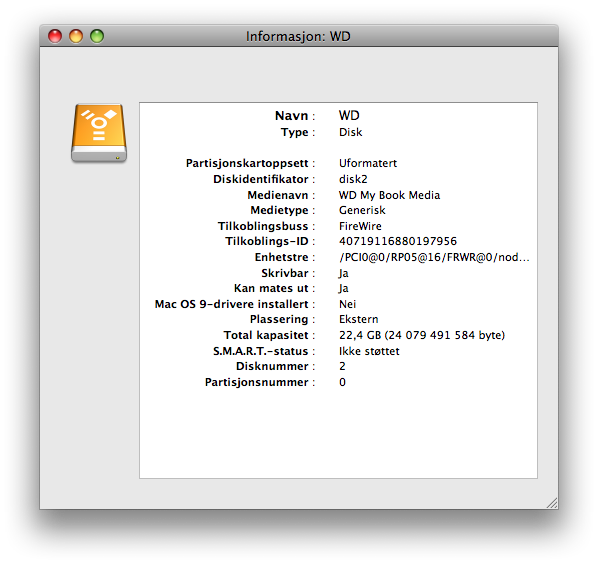598x564 pixels.
Task: Click the 'Ekstern' placement value
Action: [x=358, y=319]
